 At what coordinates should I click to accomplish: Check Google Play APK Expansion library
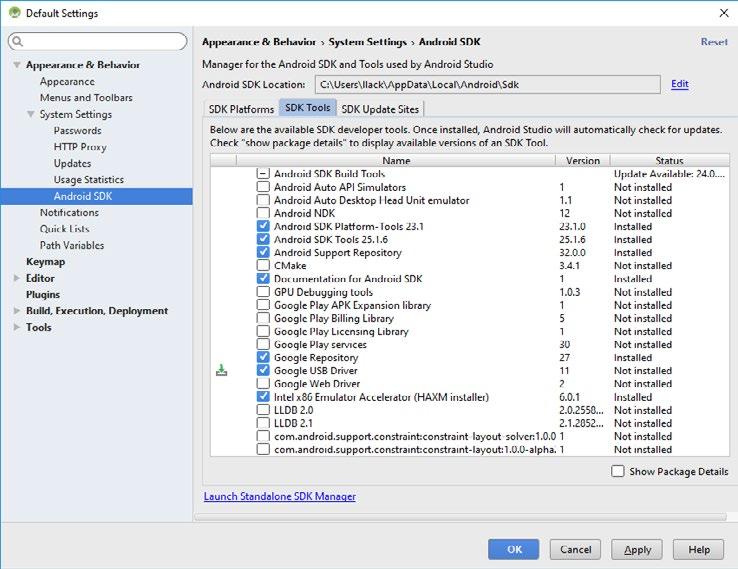click(263, 305)
